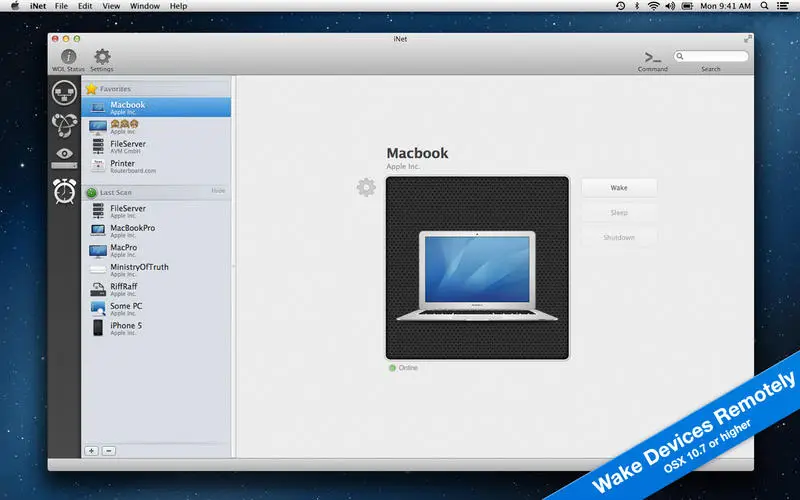
Task: Open the Edit menu
Action: (x=85, y=6)
